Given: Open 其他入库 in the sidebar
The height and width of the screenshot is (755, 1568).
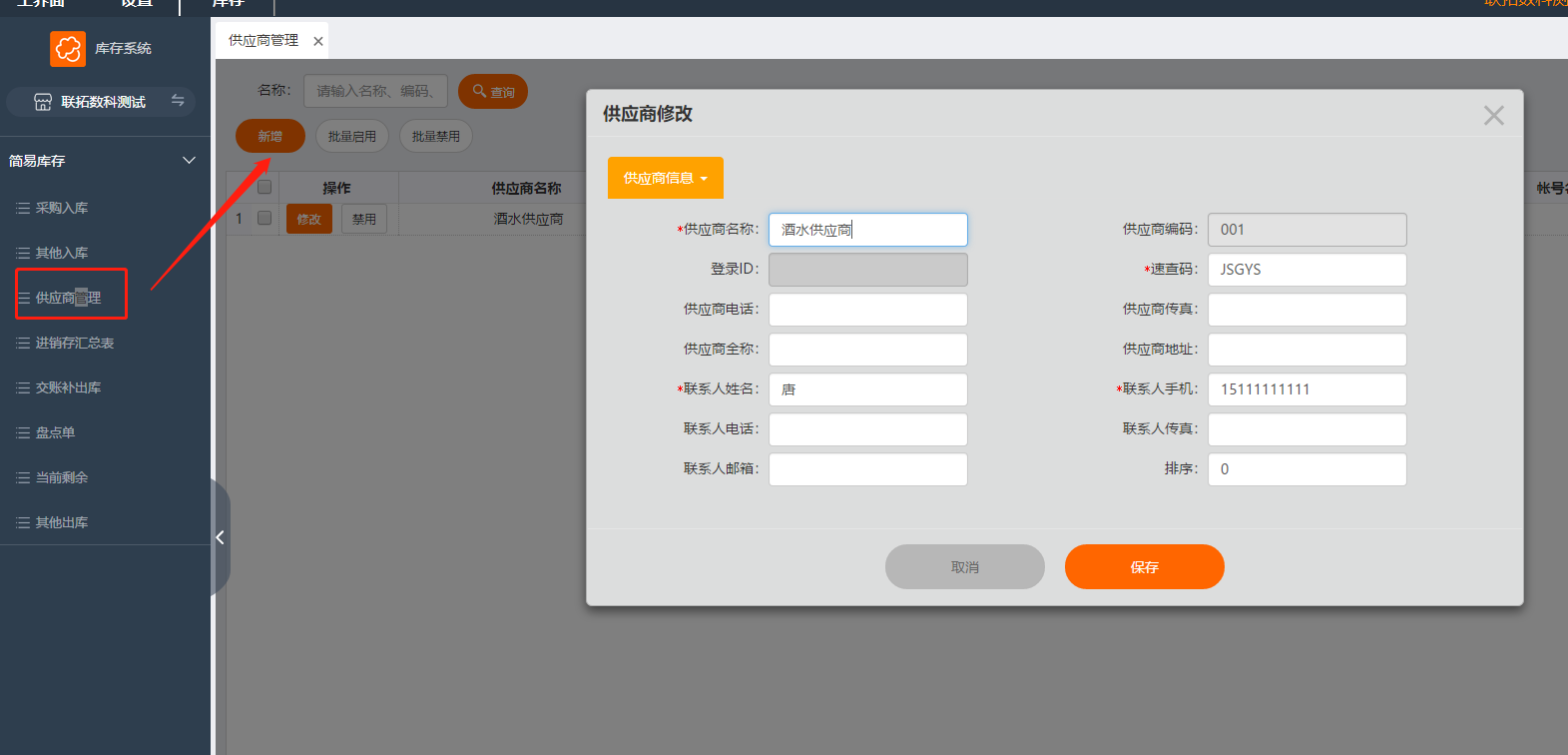Looking at the screenshot, I should click(x=62, y=253).
